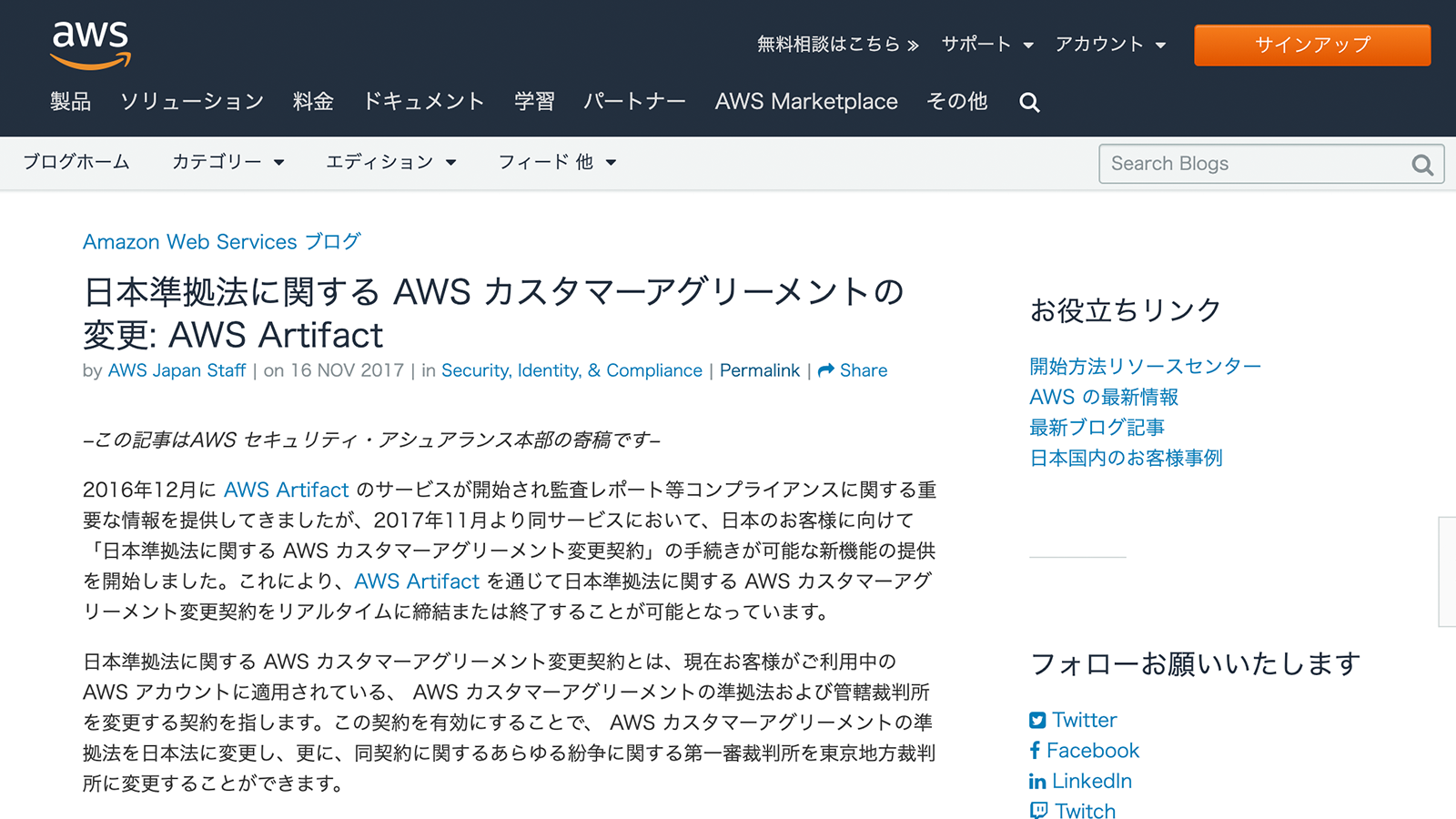Click the お役立ちリンク heading
The width and height of the screenshot is (1456, 819).
(x=1126, y=310)
